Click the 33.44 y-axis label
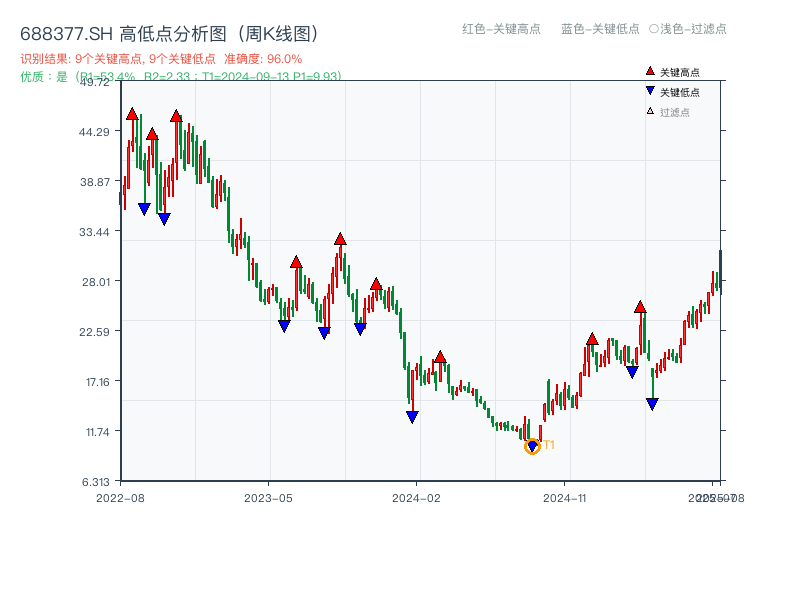Screen dimensions: 800x600 tap(94, 232)
